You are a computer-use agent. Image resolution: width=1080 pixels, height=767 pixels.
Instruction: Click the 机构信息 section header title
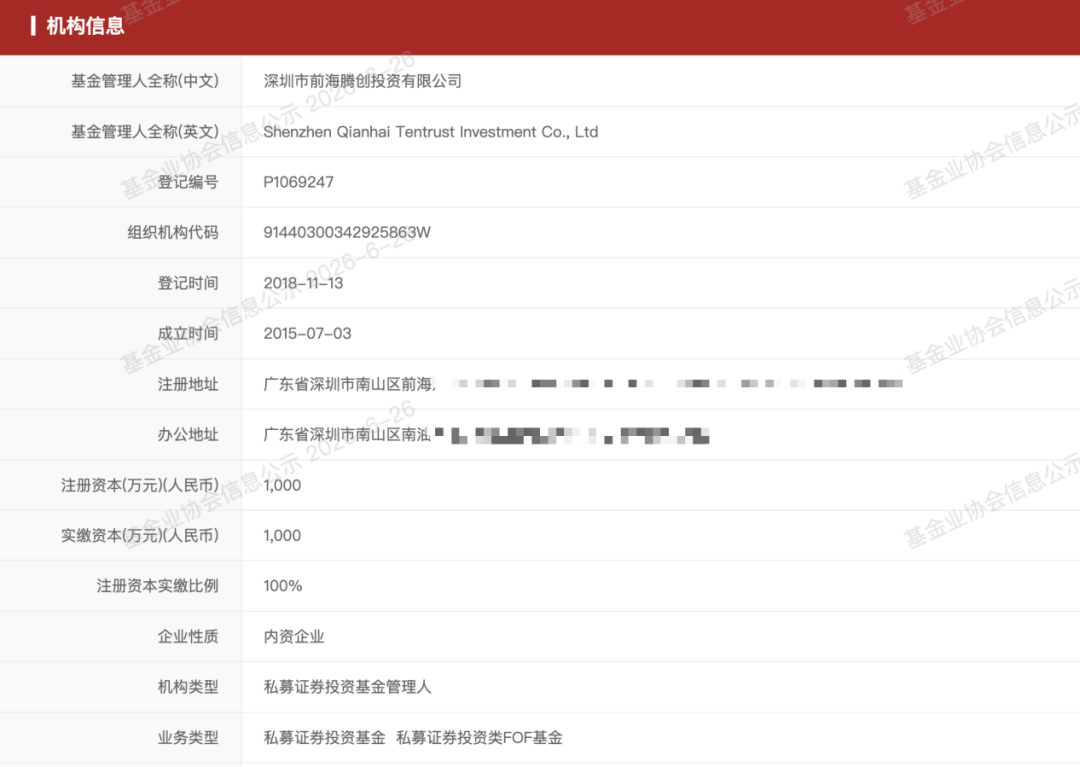point(85,26)
